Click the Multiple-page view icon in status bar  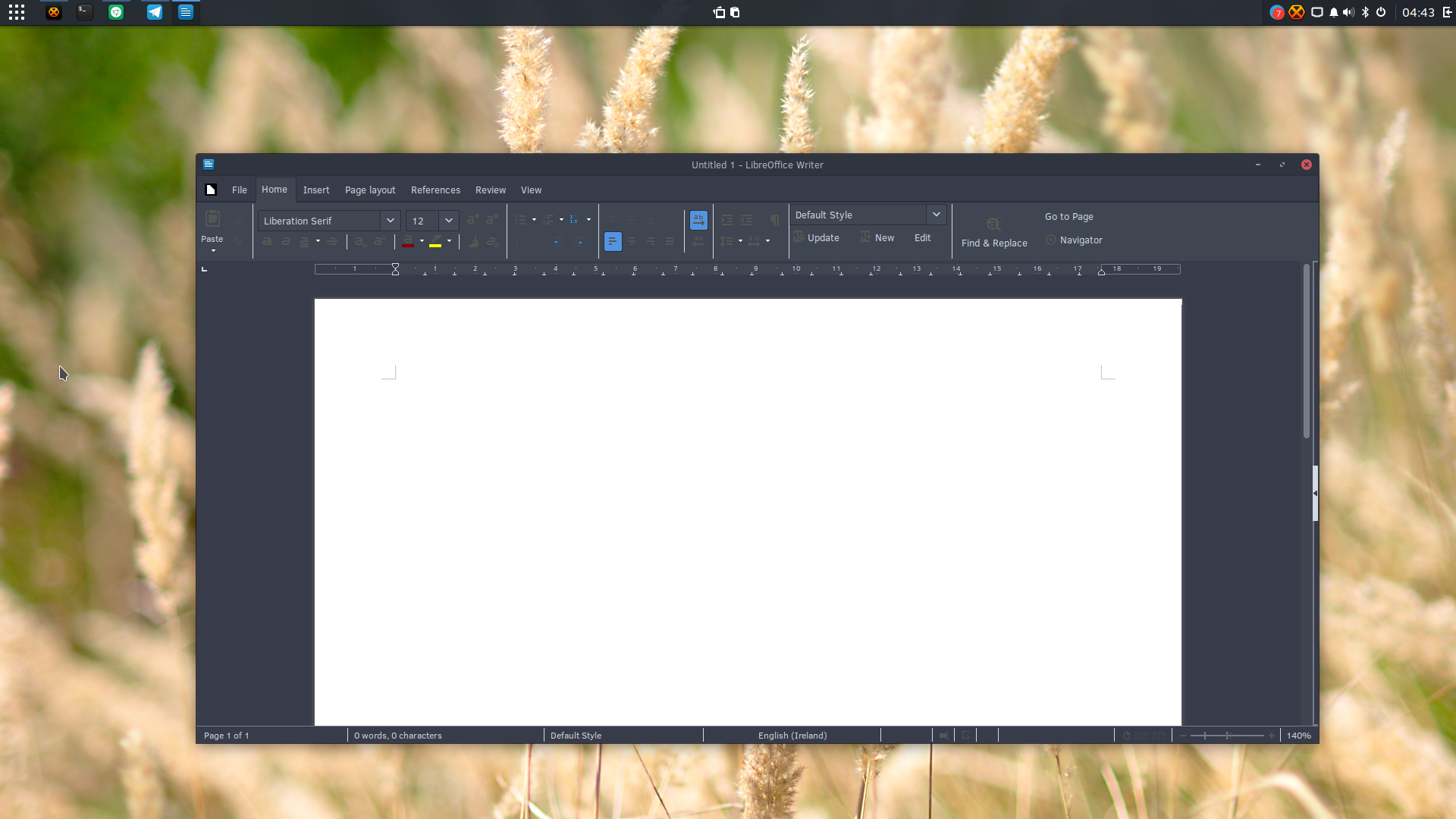tap(1141, 736)
